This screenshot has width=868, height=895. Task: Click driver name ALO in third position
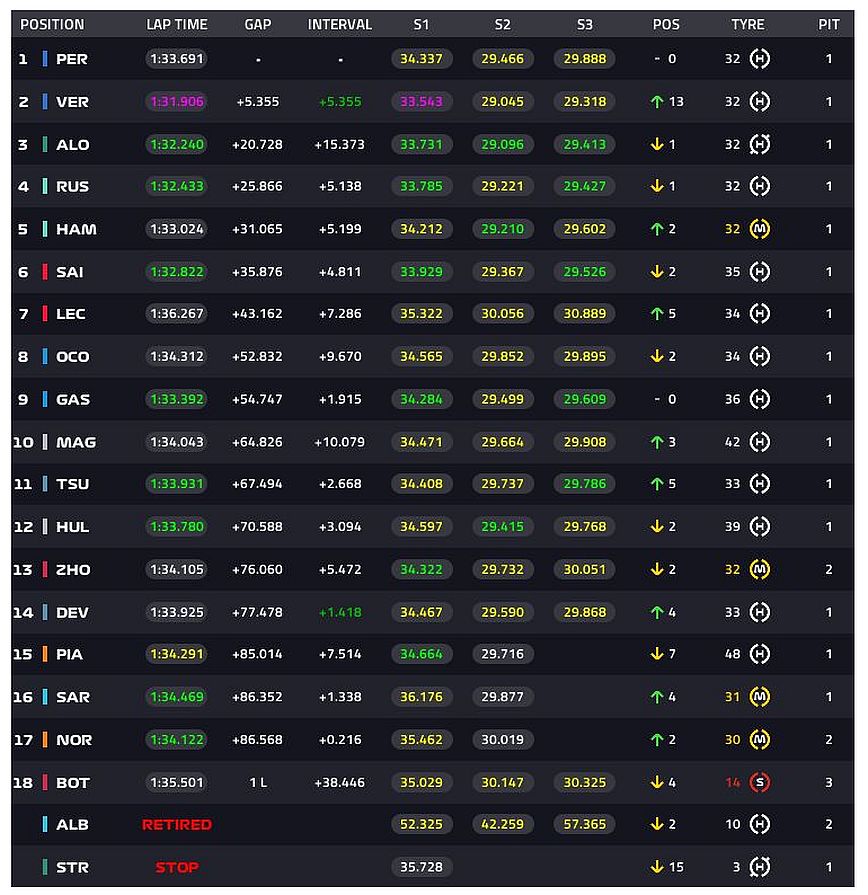(72, 145)
